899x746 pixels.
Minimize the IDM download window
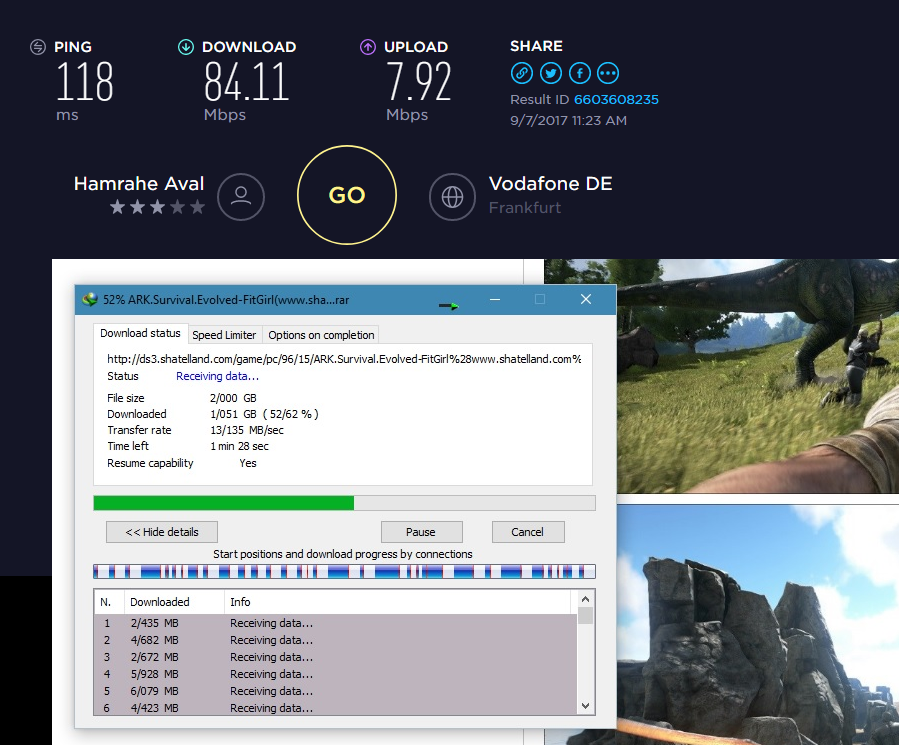pyautogui.click(x=495, y=299)
